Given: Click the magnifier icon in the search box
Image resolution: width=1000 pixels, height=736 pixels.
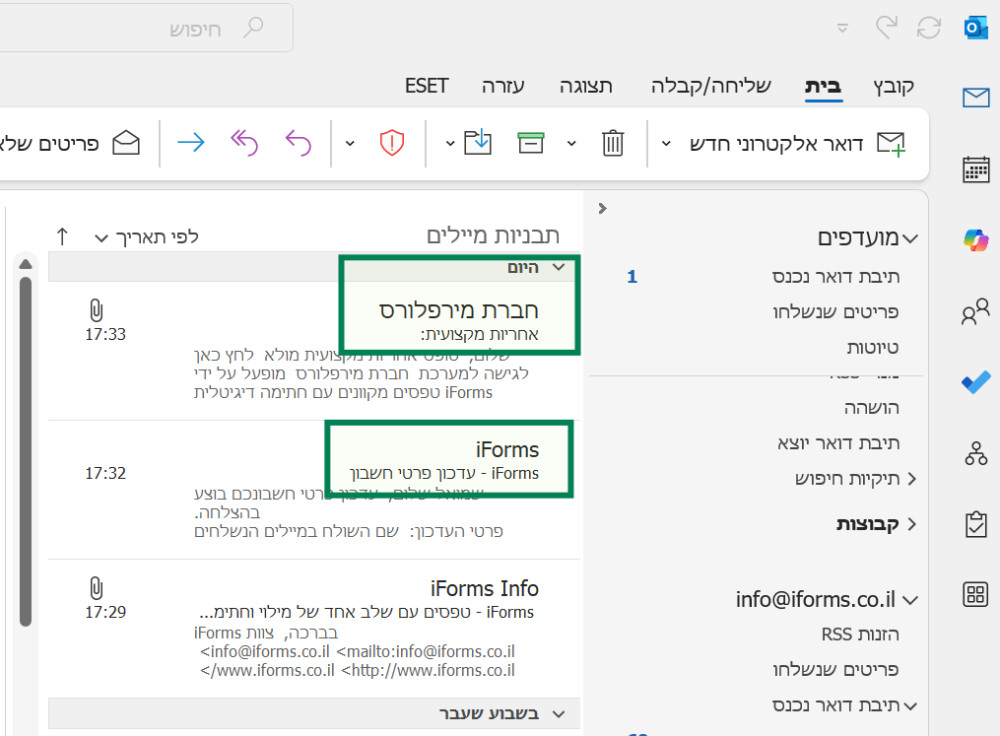Looking at the screenshot, I should (x=253, y=27).
